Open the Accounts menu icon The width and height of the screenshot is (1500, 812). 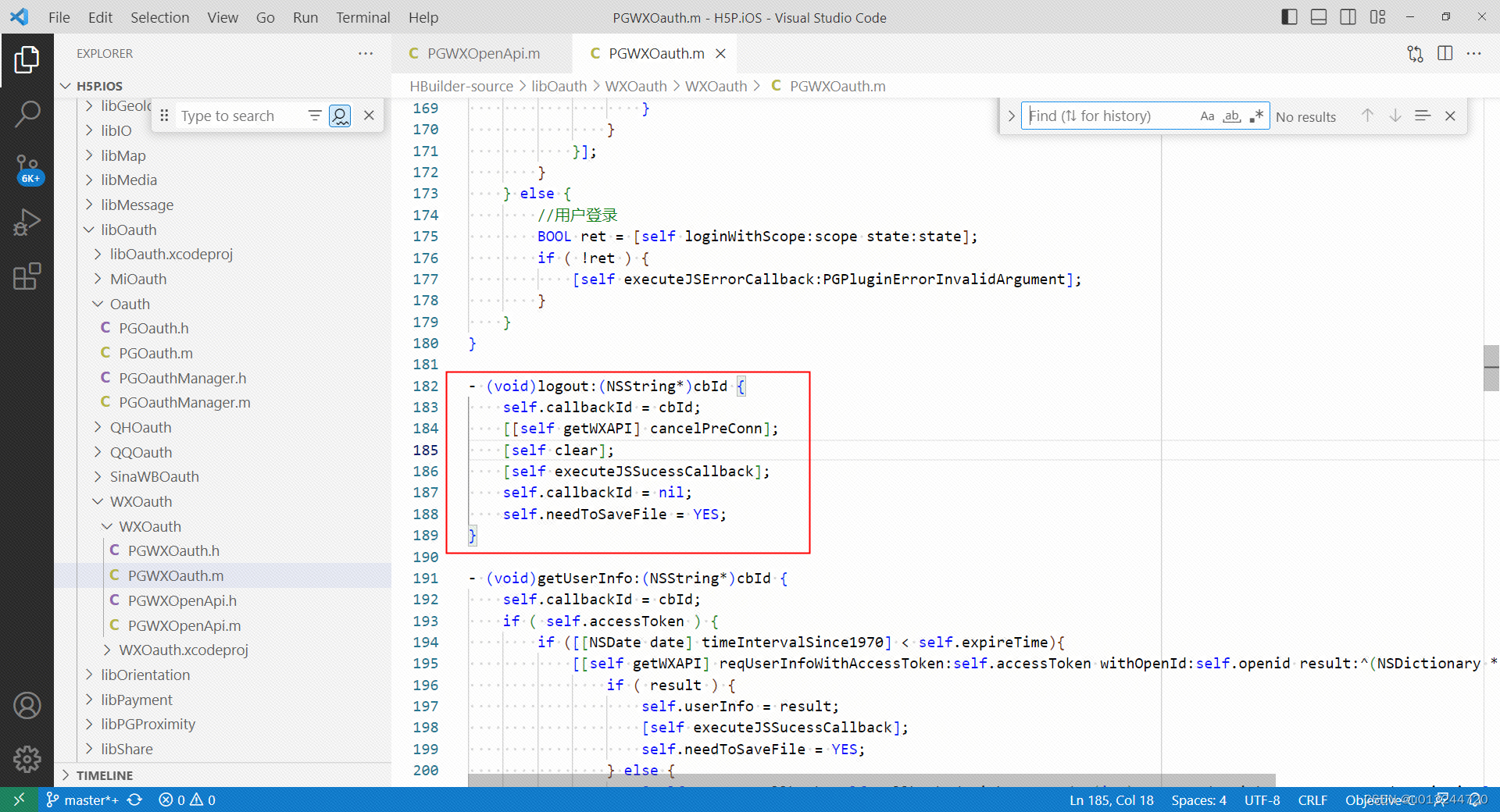pyautogui.click(x=27, y=706)
